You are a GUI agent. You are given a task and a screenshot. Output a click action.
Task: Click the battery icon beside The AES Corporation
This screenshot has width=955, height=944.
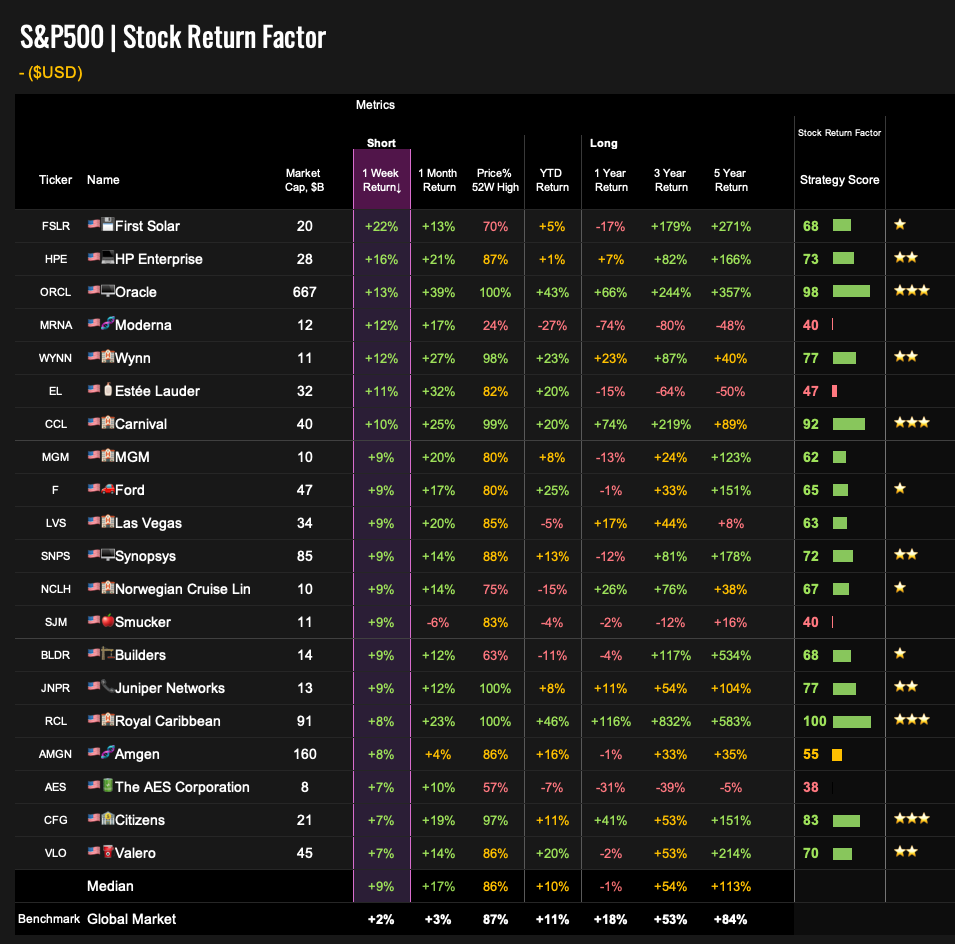108,785
